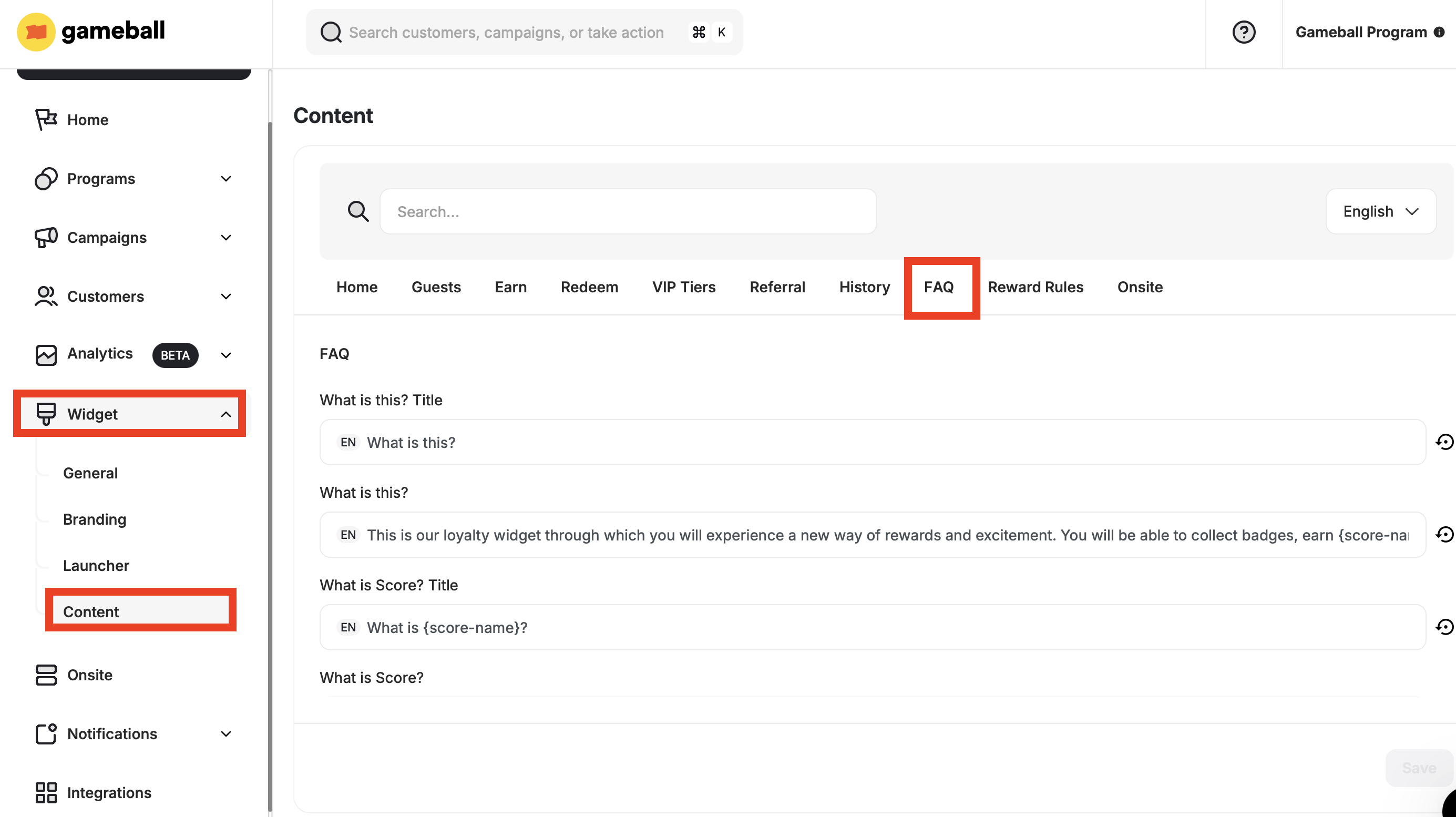Open the help question mark icon
This screenshot has width=1456, height=817.
click(x=1244, y=32)
